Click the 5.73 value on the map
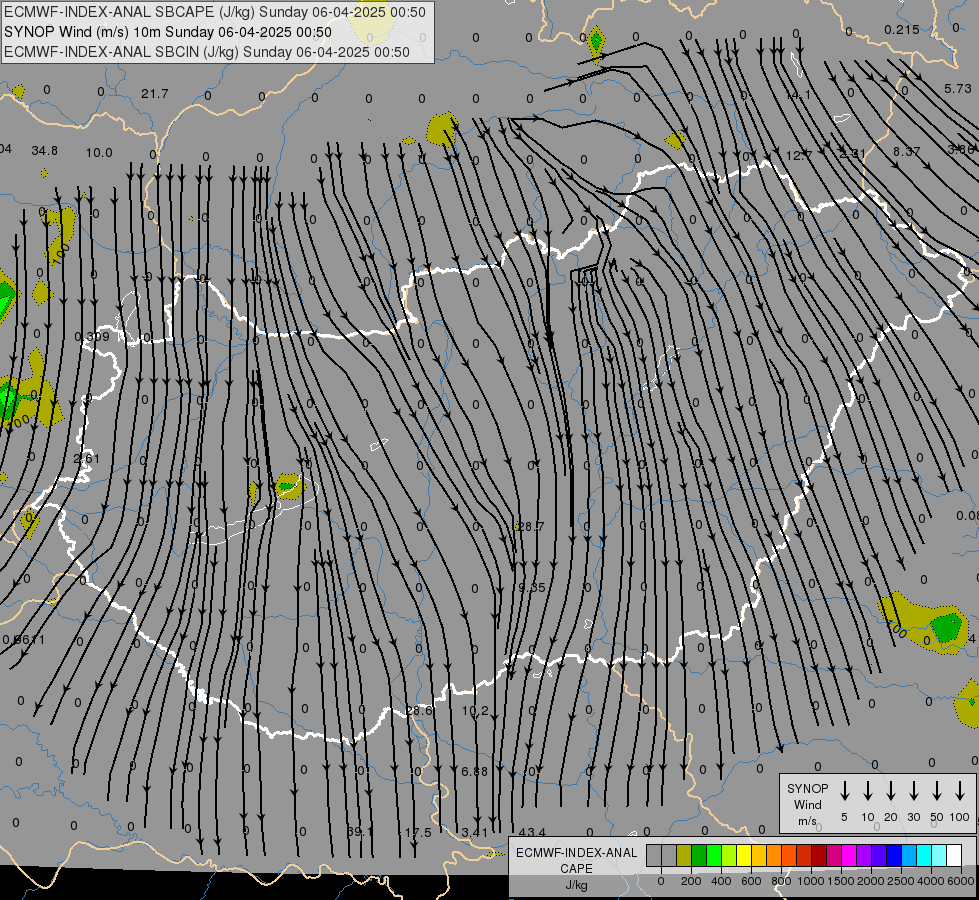 click(958, 89)
